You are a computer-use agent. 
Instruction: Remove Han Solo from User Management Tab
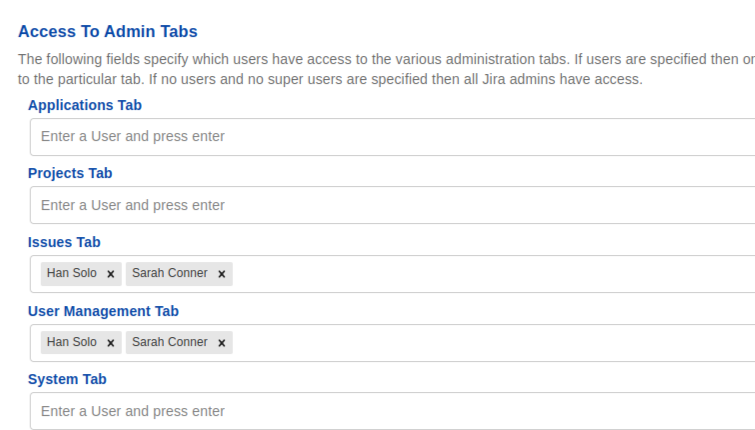point(111,343)
